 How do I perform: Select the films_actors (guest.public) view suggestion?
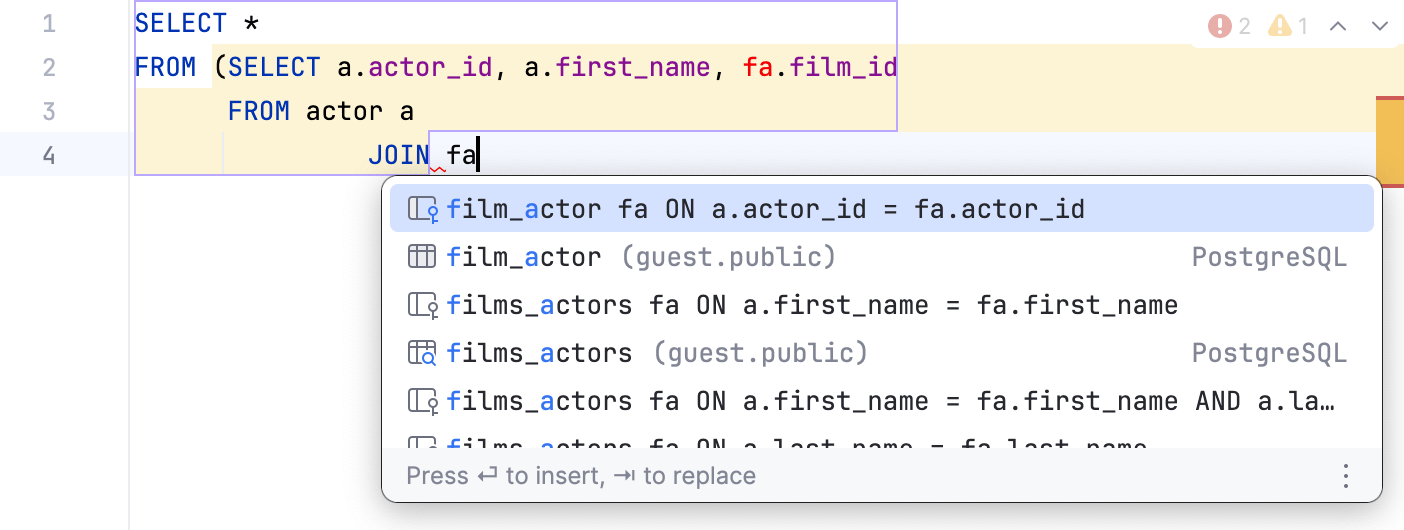click(x=656, y=353)
